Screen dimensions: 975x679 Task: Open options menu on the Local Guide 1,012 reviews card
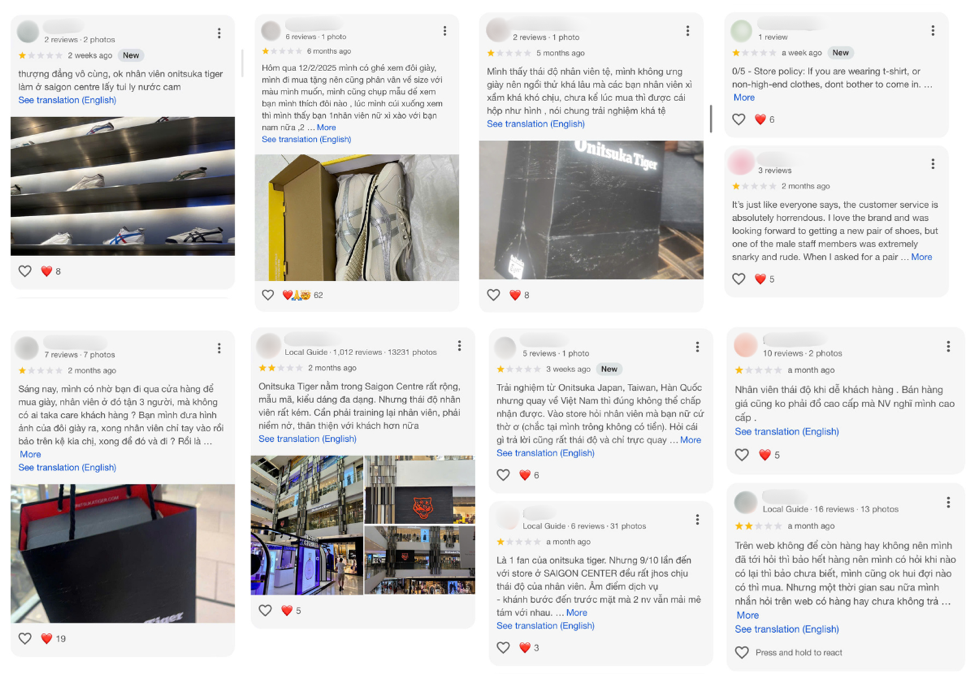(460, 346)
